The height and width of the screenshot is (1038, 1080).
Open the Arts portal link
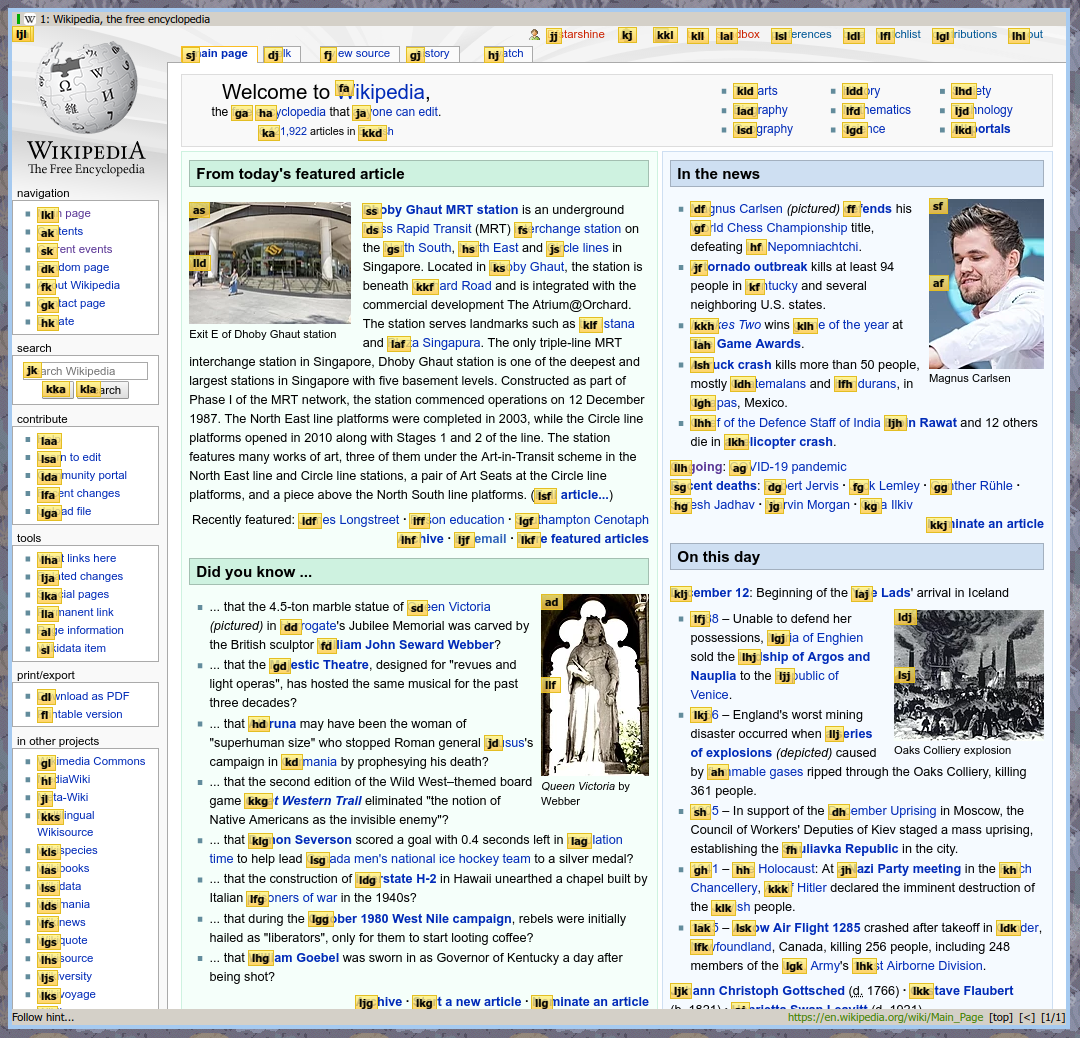[756, 91]
